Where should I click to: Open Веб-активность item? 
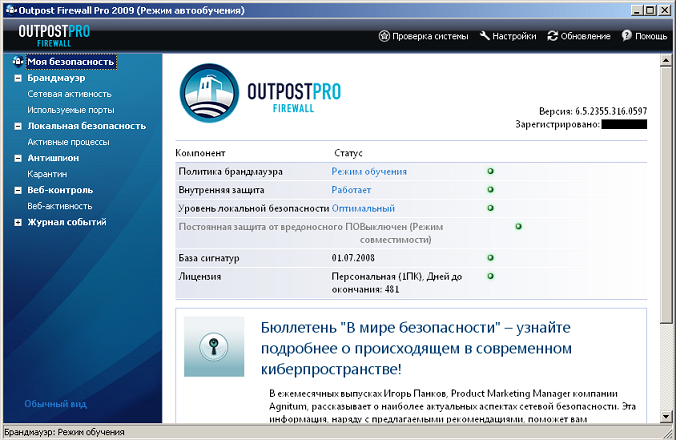pos(60,206)
